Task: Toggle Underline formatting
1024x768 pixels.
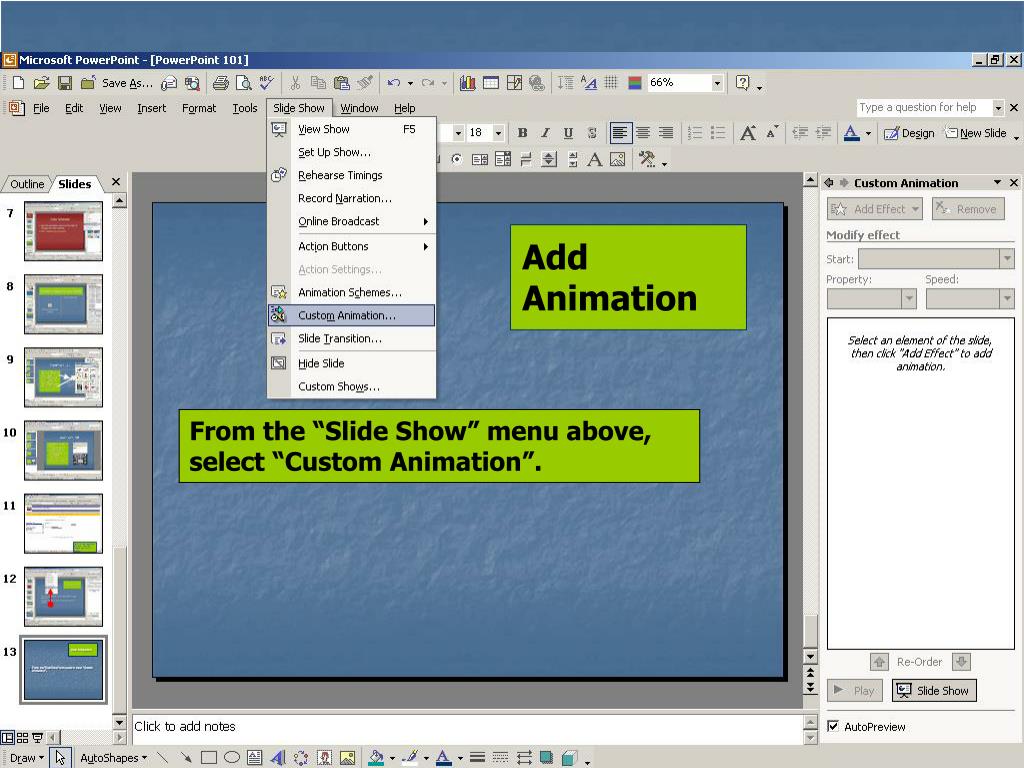Action: click(x=568, y=133)
